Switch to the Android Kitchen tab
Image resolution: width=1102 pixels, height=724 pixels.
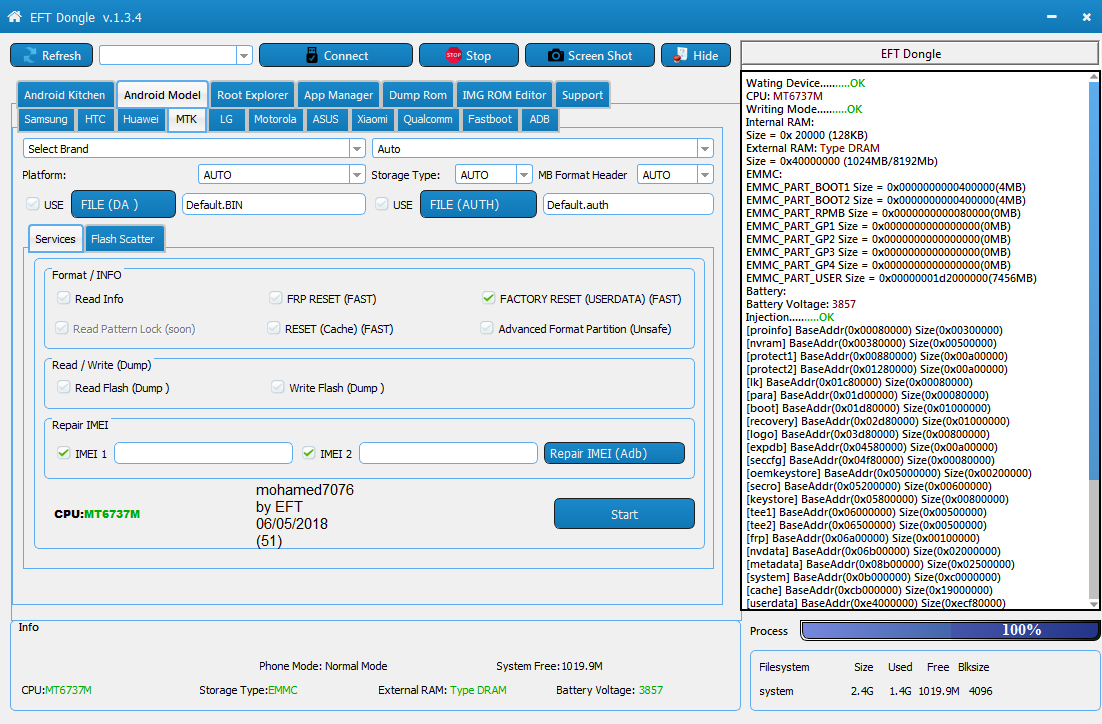65,95
